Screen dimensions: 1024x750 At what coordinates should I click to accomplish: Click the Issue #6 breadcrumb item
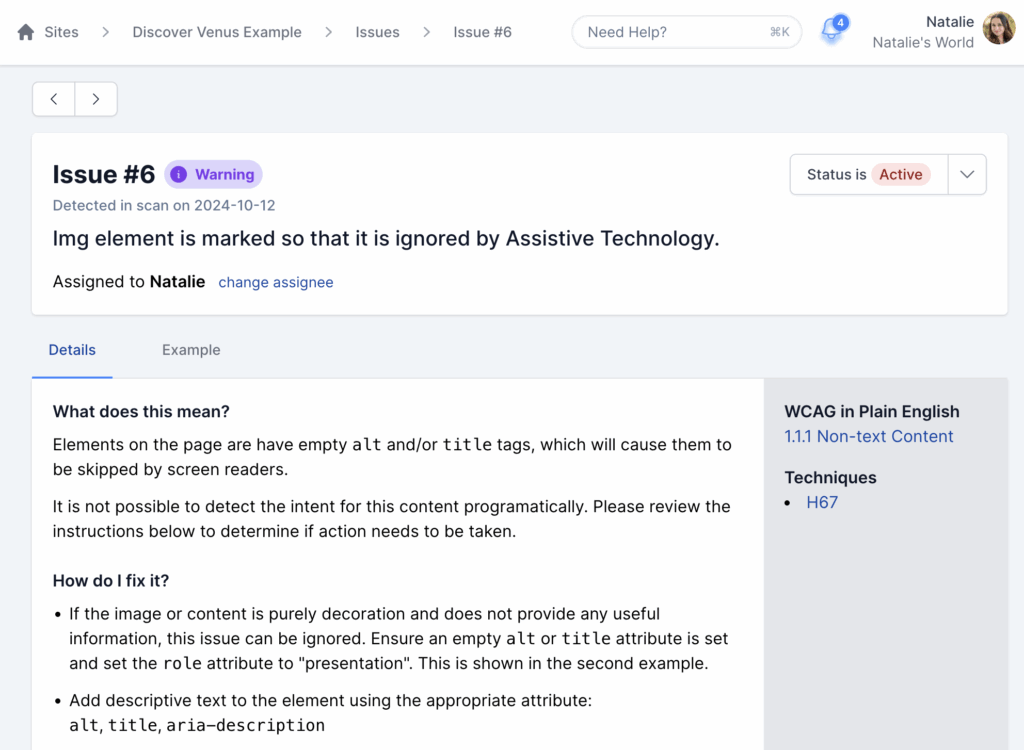point(482,32)
